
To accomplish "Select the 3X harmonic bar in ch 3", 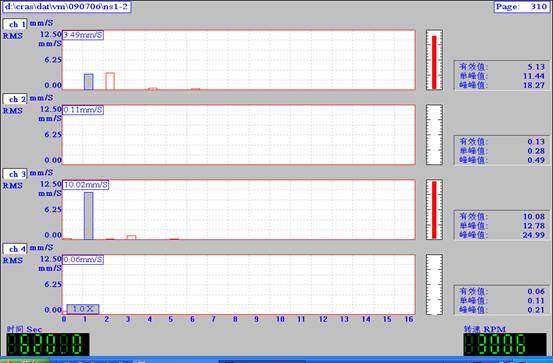I will (x=132, y=237).
